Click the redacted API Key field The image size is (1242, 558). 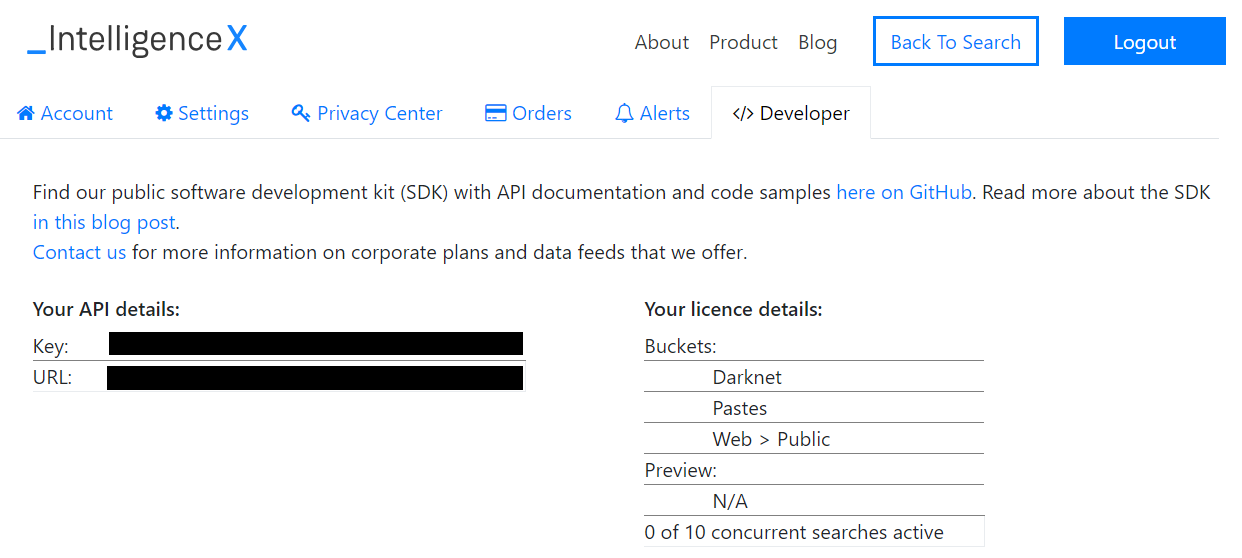click(x=315, y=345)
